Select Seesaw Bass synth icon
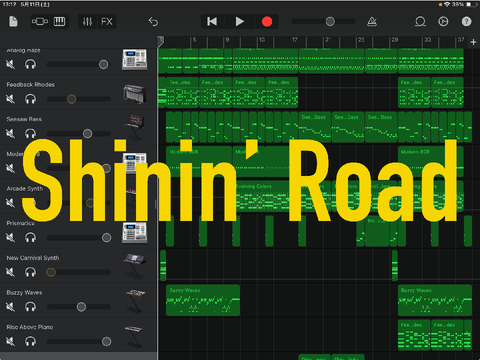Screen dimensions: 480x360 tap(135, 126)
